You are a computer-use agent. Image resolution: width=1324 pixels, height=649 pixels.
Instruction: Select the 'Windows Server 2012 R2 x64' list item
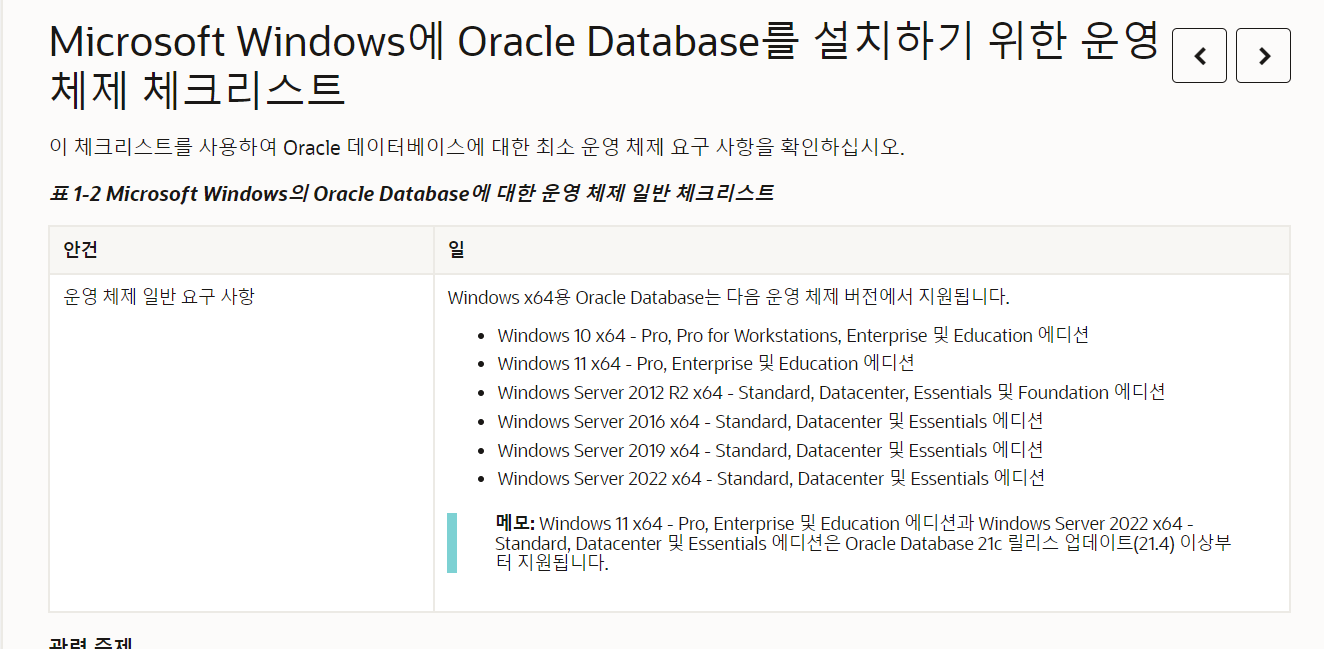coord(831,392)
